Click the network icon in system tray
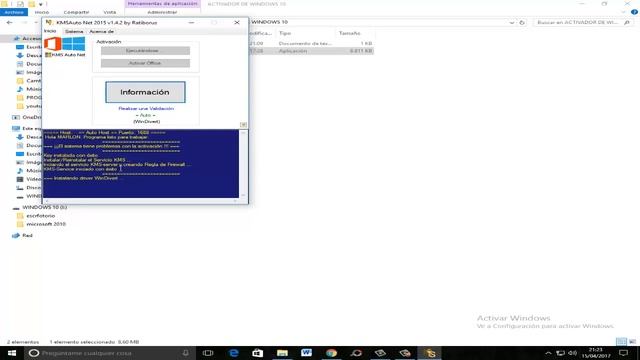This screenshot has width=640, height=360. click(x=560, y=353)
